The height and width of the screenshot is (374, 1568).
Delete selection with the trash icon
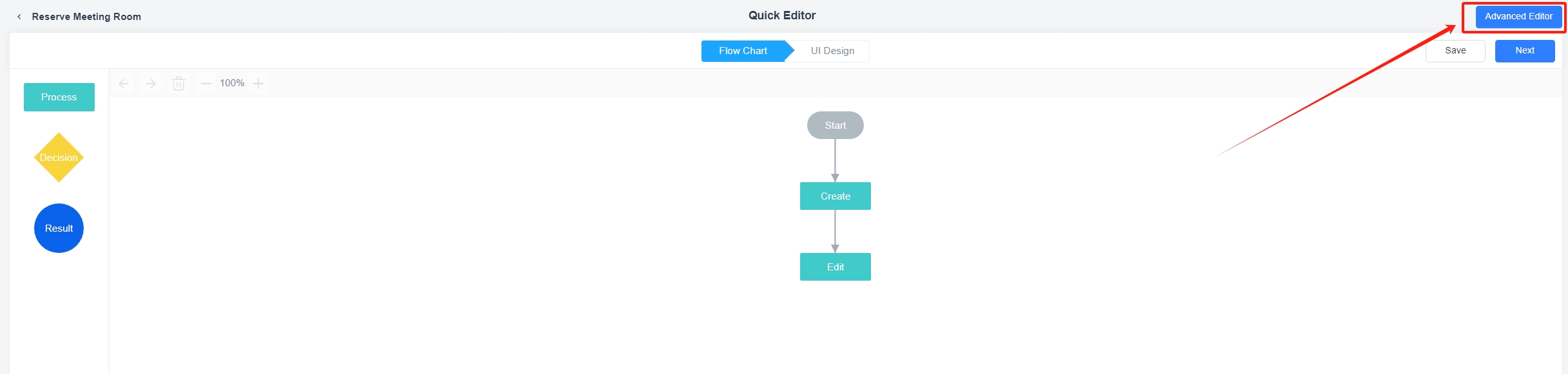click(178, 84)
